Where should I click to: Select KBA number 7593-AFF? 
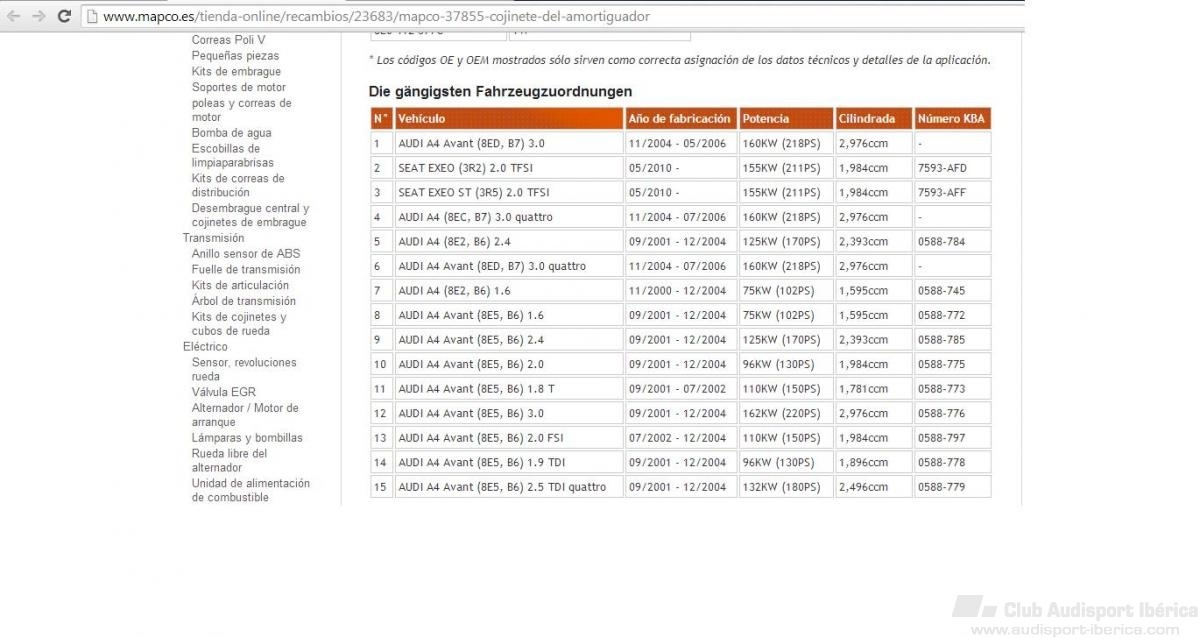point(942,192)
